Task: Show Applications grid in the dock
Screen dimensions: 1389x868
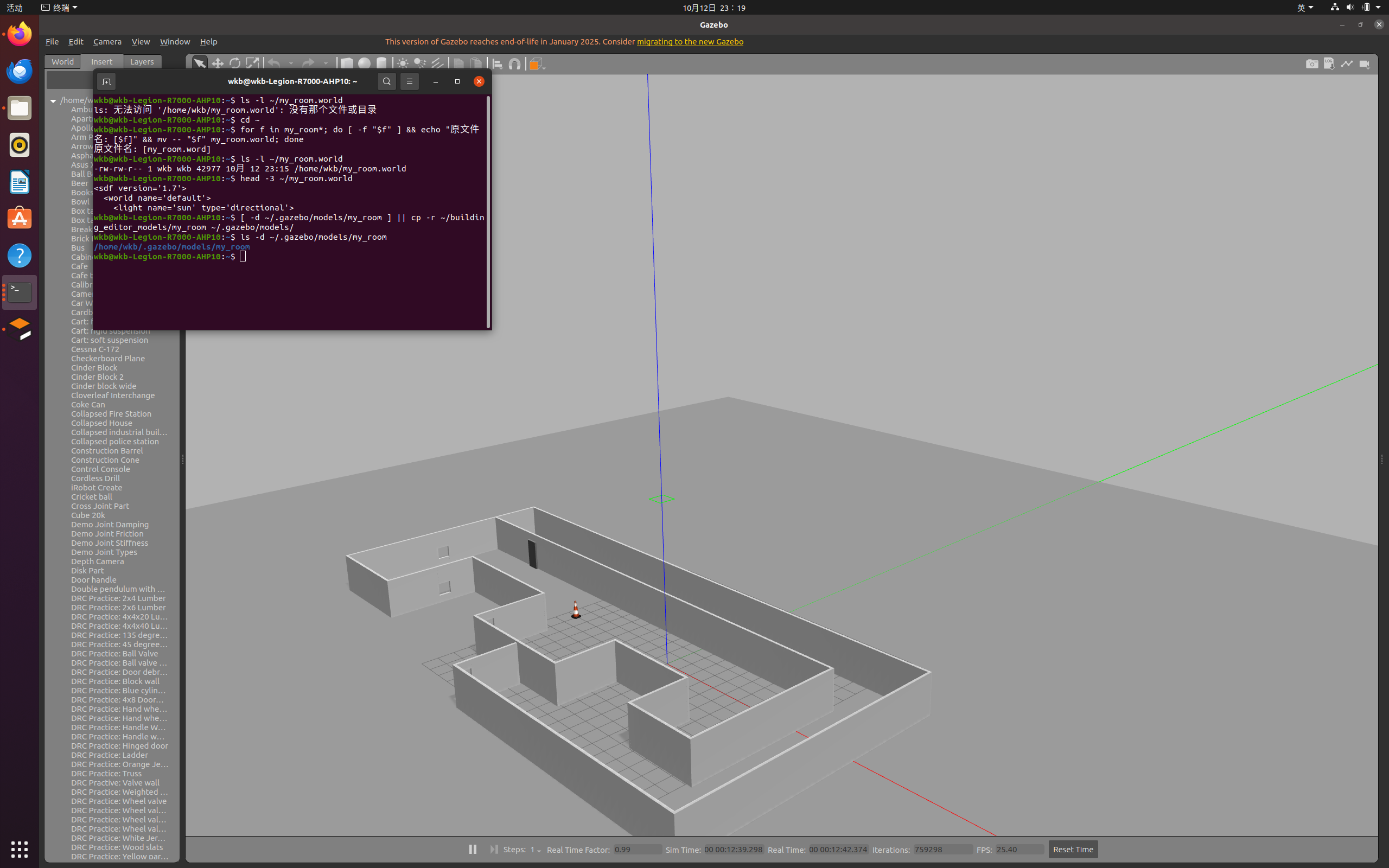Action: [20, 849]
